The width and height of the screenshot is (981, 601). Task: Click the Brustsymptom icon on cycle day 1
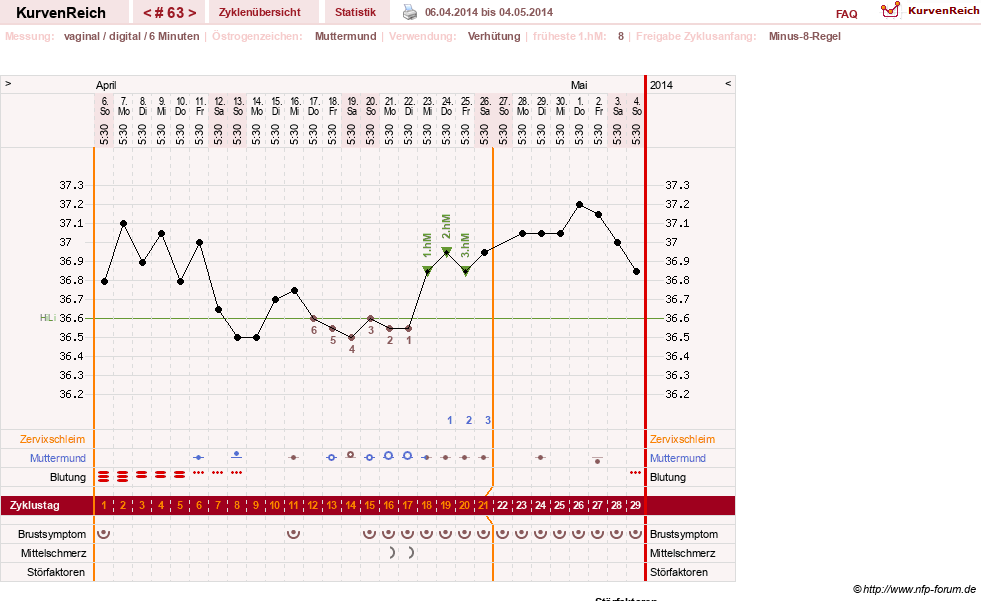point(104,533)
